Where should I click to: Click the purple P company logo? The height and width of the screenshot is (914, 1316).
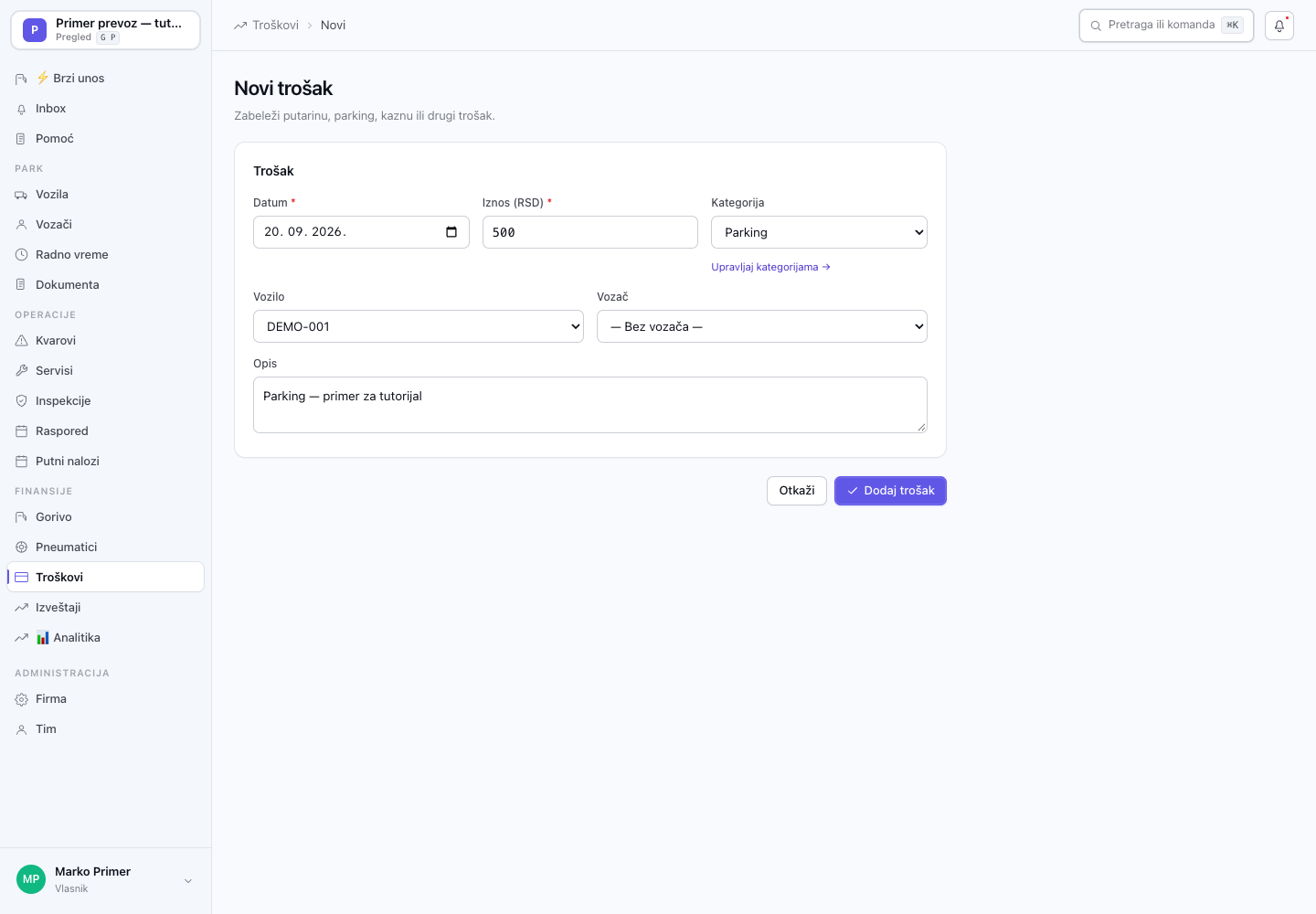pyautogui.click(x=35, y=30)
